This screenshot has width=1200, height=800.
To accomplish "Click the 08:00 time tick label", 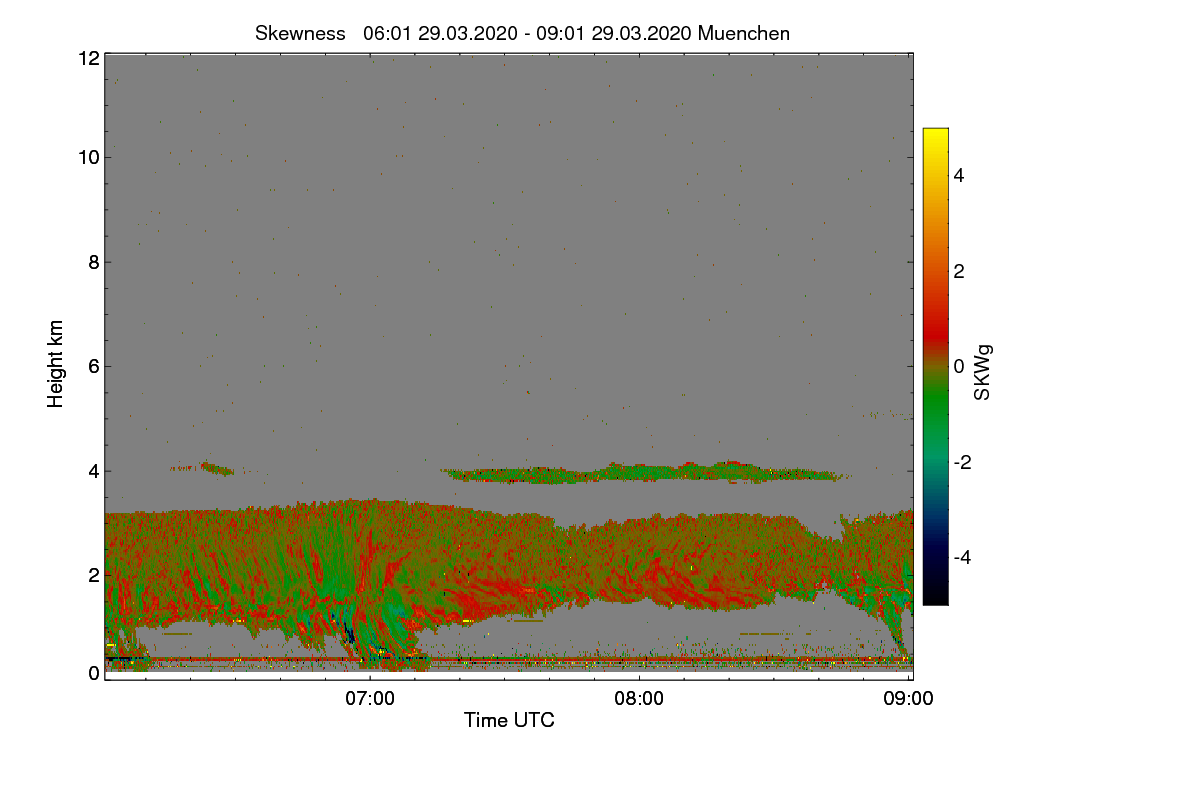I will tap(639, 699).
